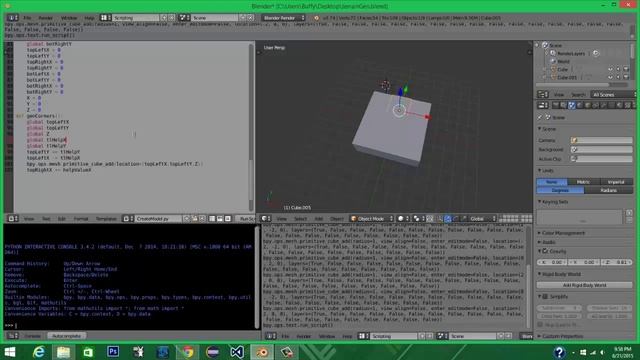Select None unit system

pyautogui.click(x=552, y=182)
